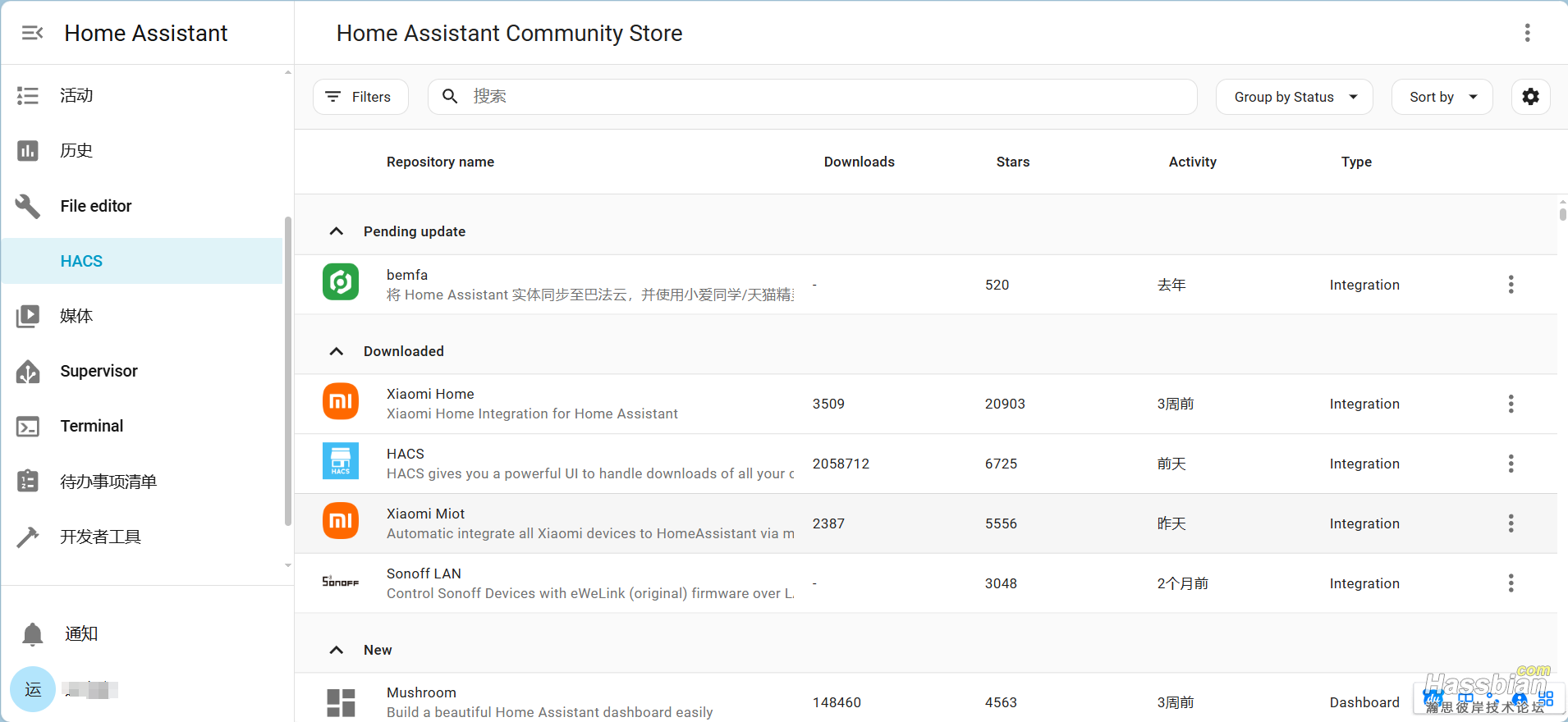Collapse the Pending update group
1568x722 pixels.
[x=337, y=231]
